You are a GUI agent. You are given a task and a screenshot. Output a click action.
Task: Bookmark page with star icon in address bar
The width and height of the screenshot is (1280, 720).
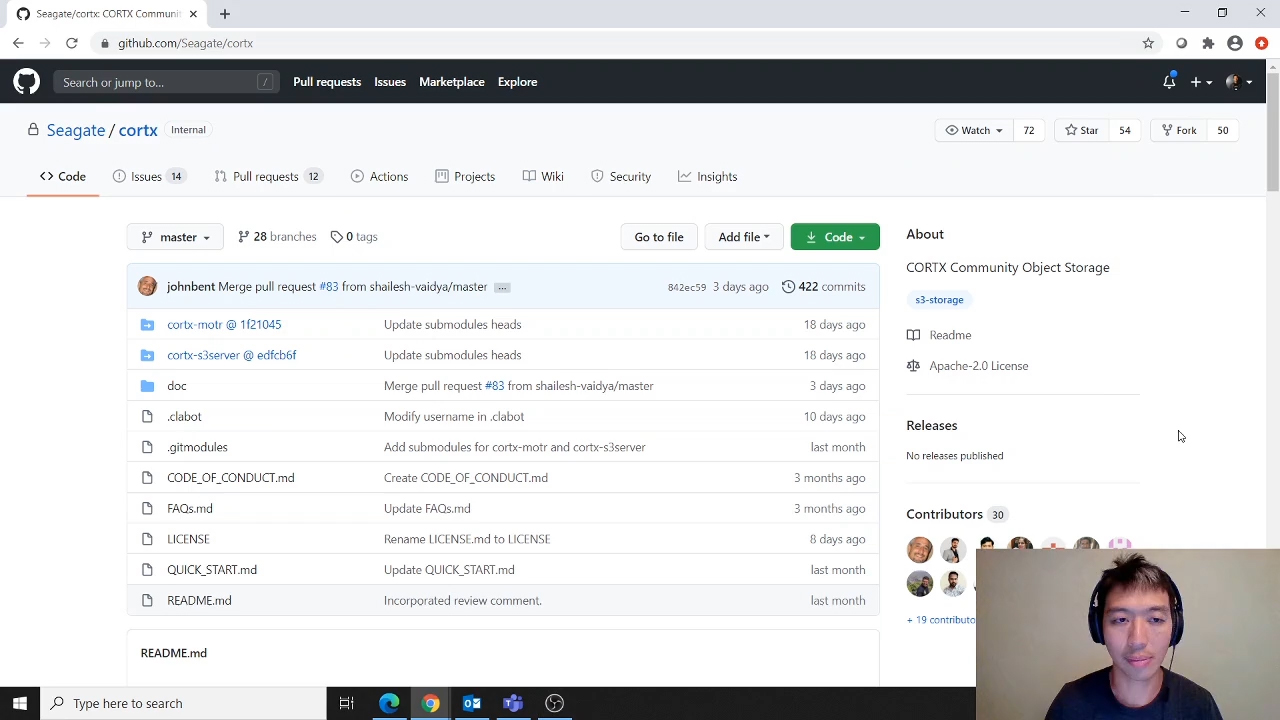coord(1148,43)
